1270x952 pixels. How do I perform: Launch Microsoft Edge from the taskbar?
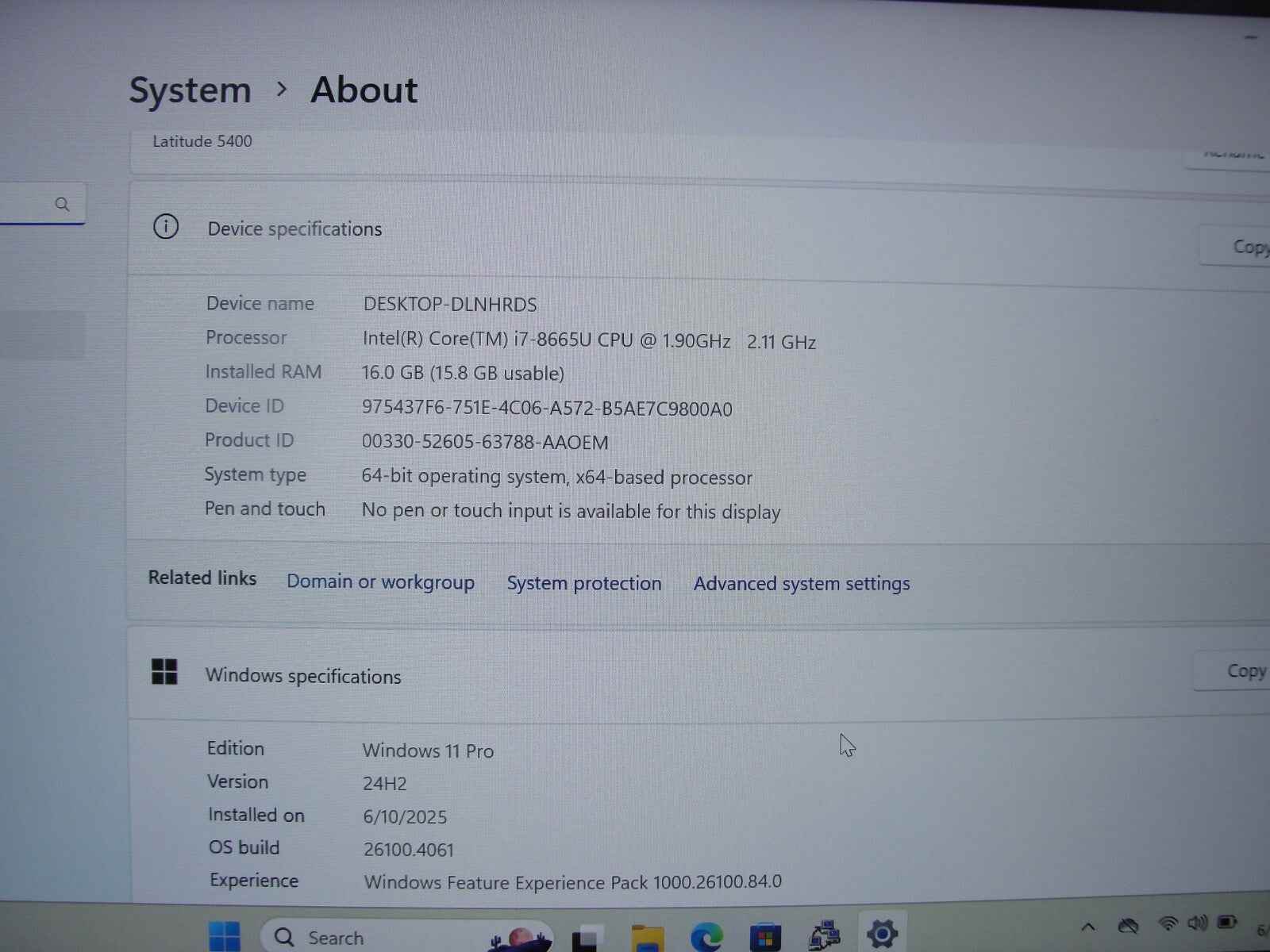(706, 936)
